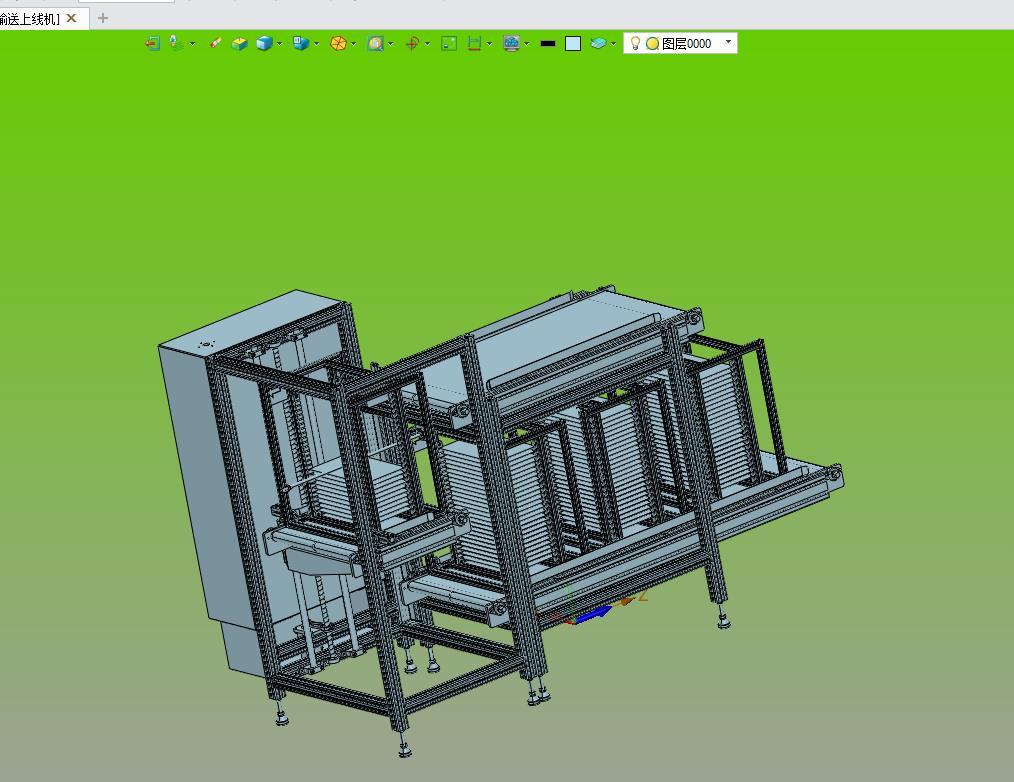The height and width of the screenshot is (782, 1014).
Task: Click the zoom magnifier view icon
Action: pos(375,43)
